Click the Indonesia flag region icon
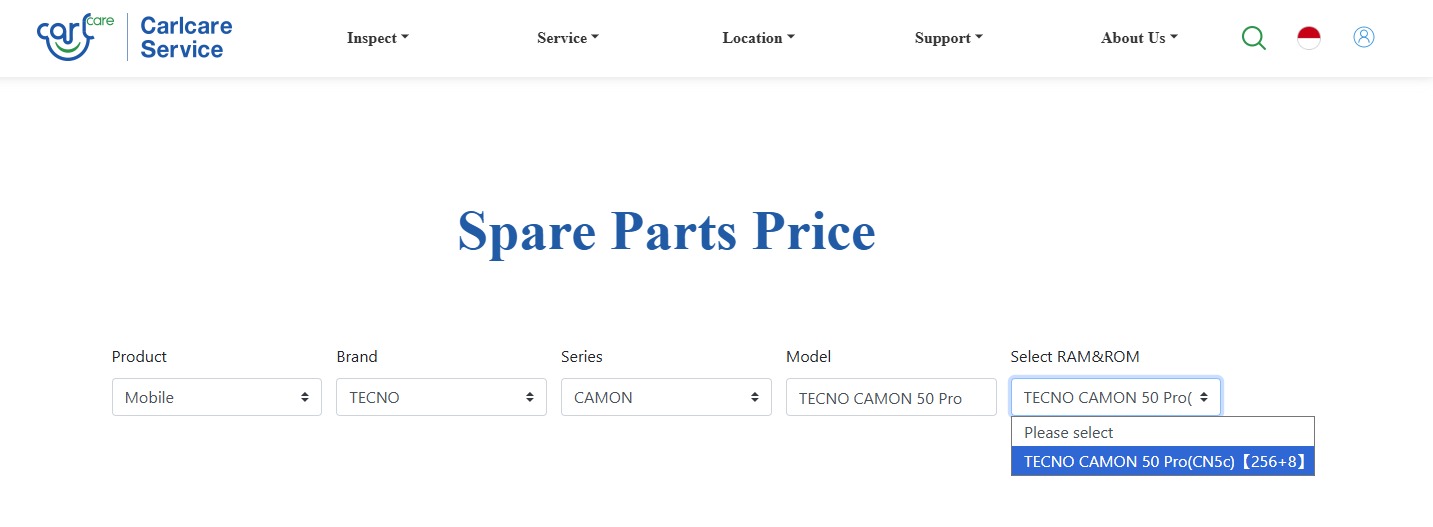 click(x=1309, y=38)
